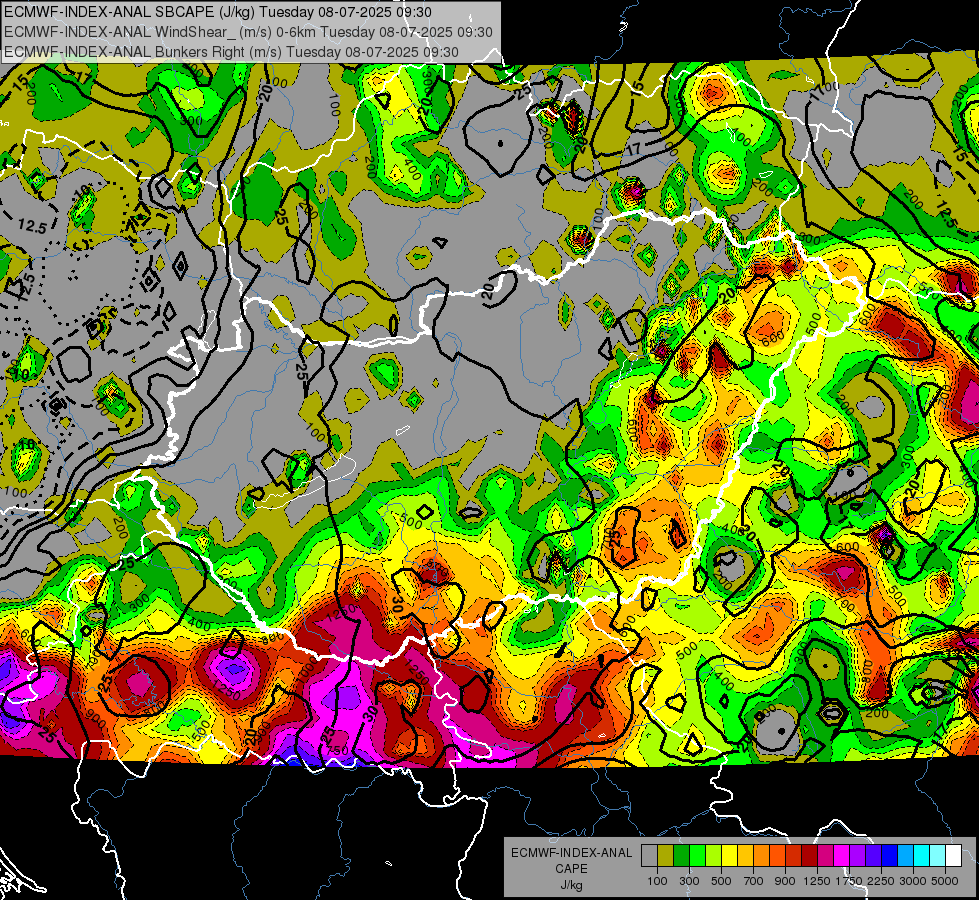Select the white legend swatch above 5000

(x=954, y=856)
